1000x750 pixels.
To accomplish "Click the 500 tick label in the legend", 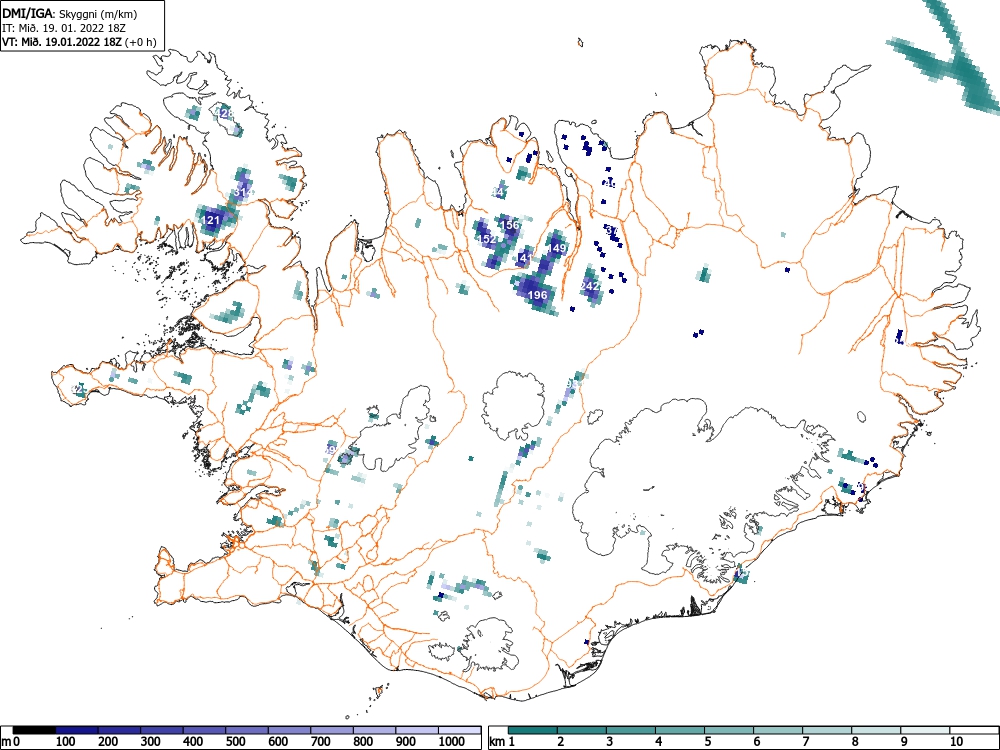I will tap(236, 742).
